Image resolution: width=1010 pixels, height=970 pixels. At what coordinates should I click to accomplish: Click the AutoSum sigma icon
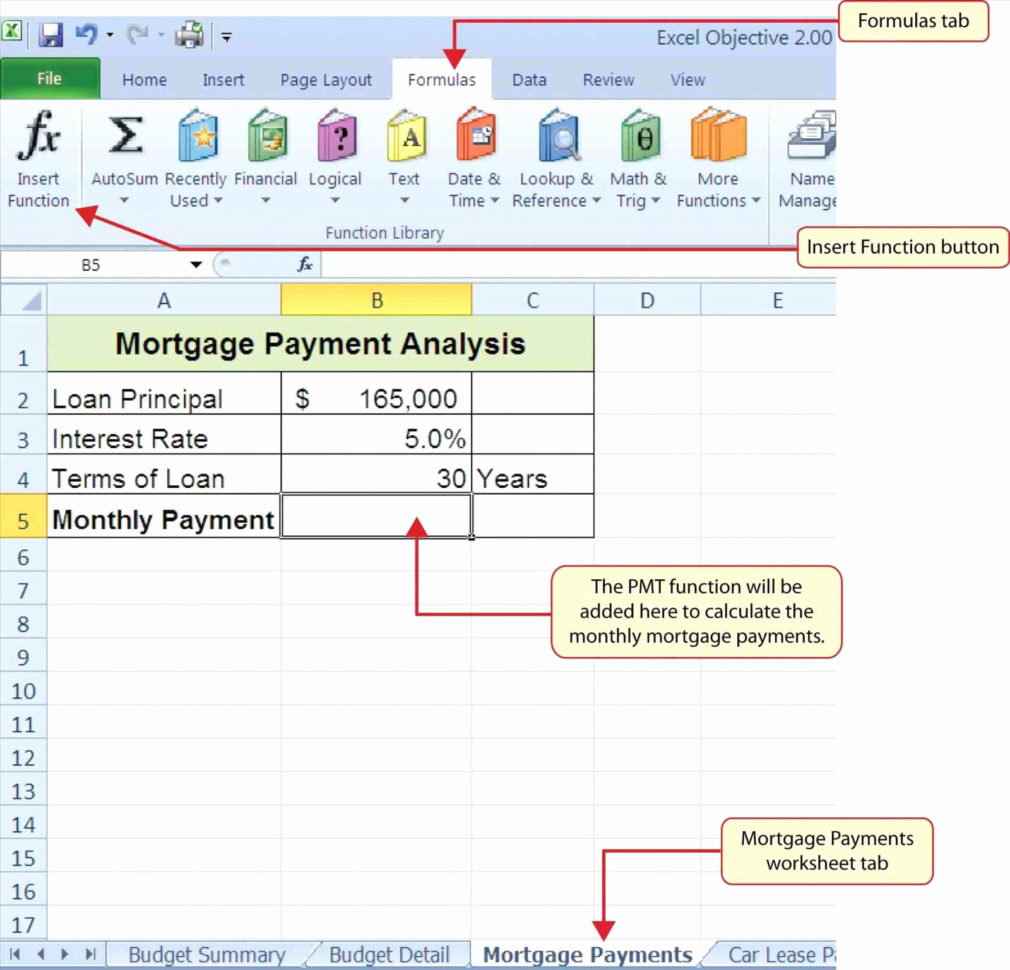125,135
